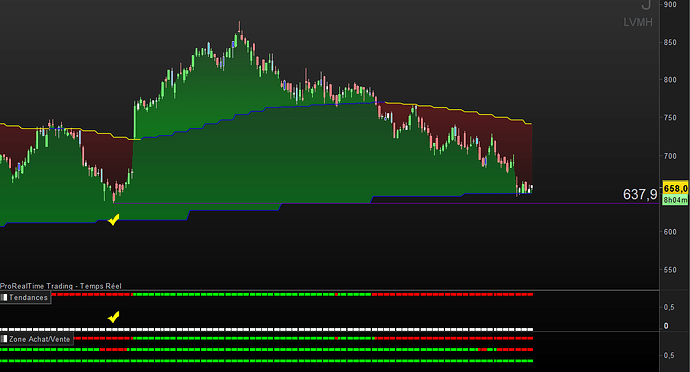
Task: Click the 750 price axis label
Action: click(x=670, y=118)
